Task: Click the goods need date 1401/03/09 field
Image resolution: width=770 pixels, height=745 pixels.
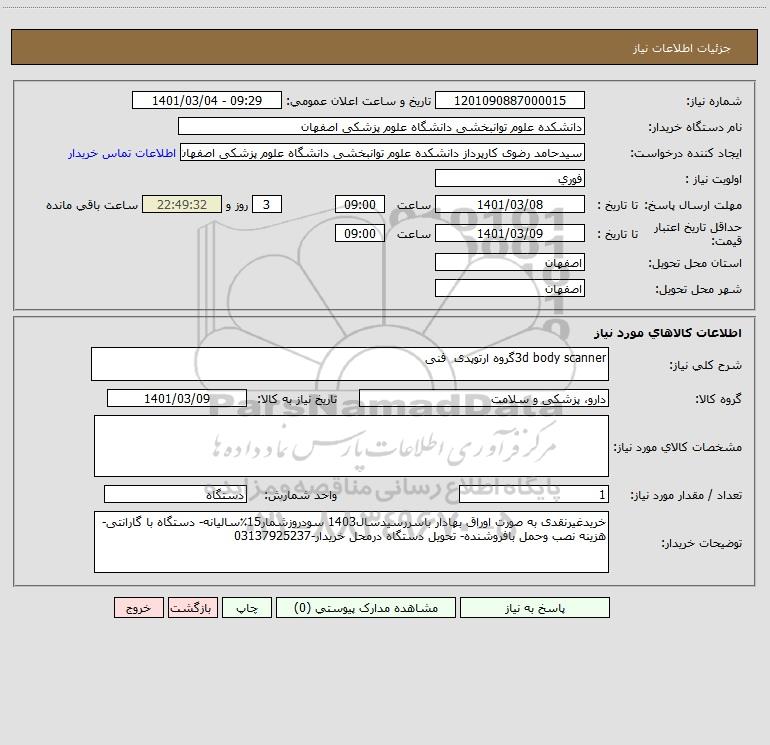Action: (x=177, y=398)
